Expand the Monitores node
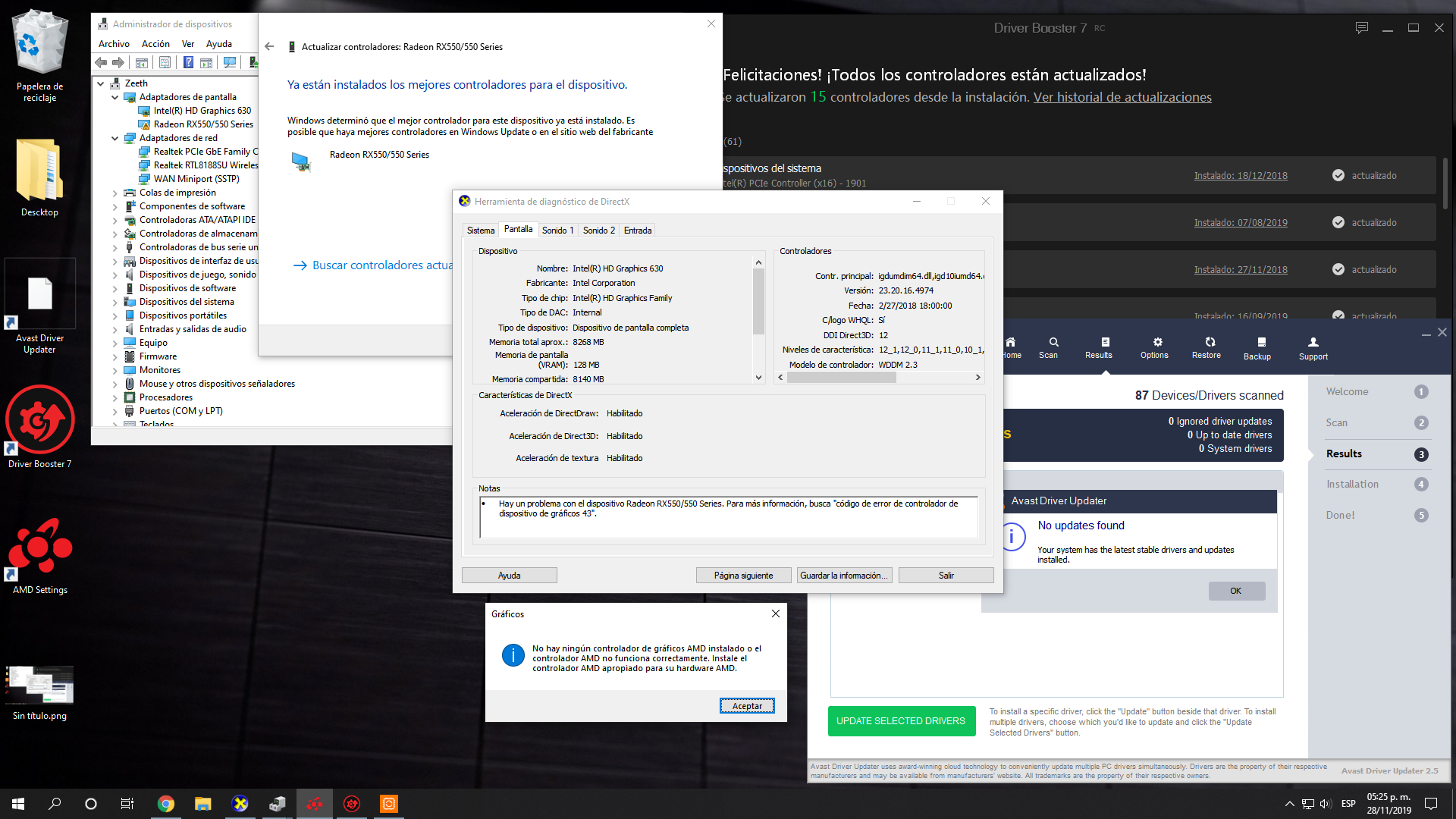1456x819 pixels. point(115,371)
